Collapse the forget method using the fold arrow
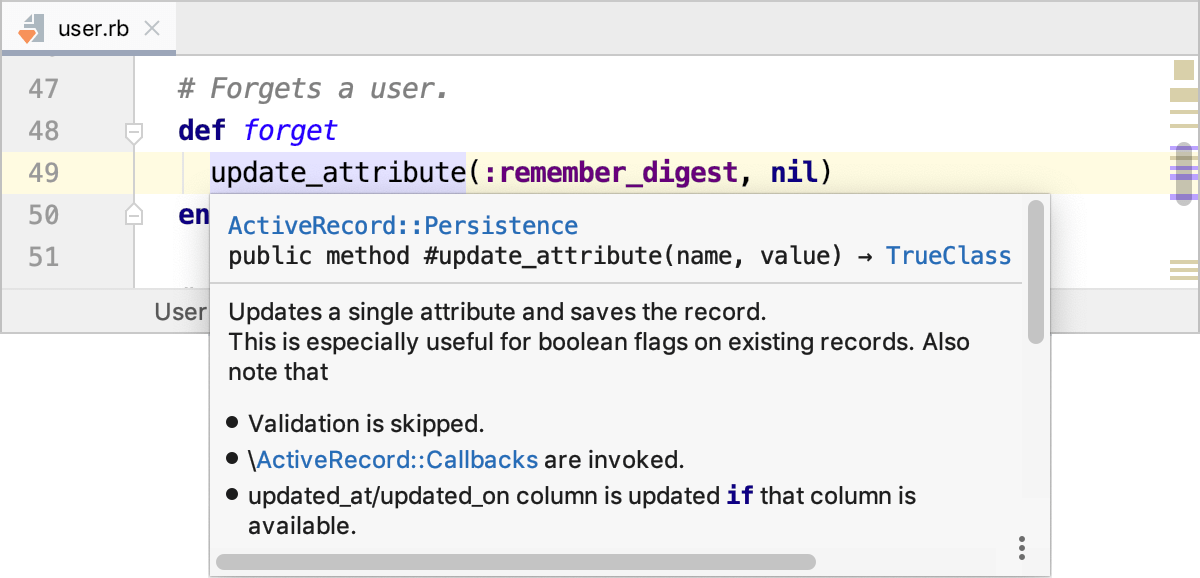The width and height of the screenshot is (1200, 578). pos(133,129)
